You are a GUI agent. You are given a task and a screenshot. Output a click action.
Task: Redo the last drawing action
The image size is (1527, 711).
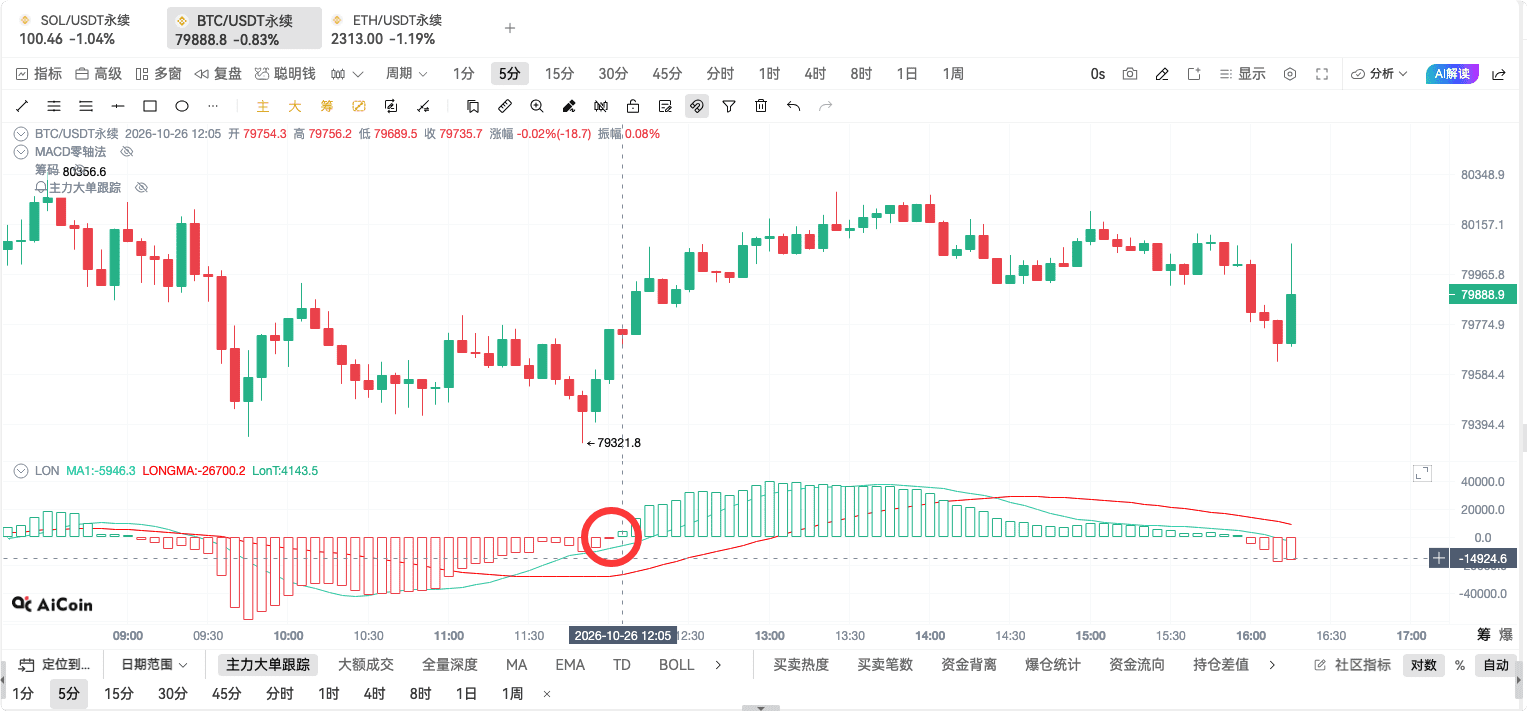tap(825, 106)
